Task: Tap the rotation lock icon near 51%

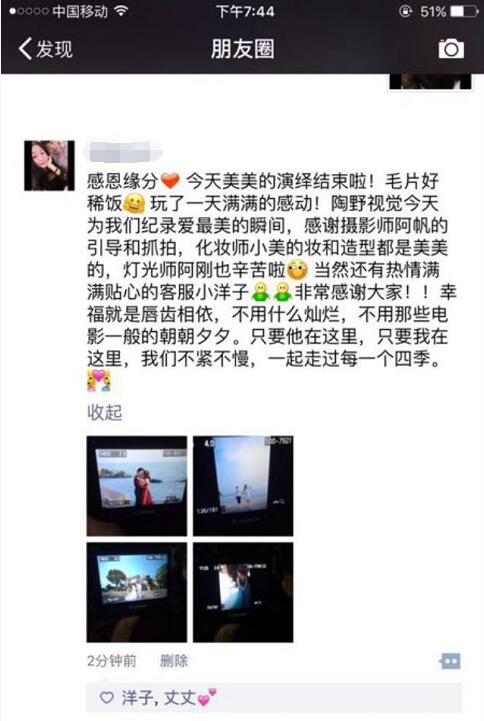Action: (x=405, y=11)
